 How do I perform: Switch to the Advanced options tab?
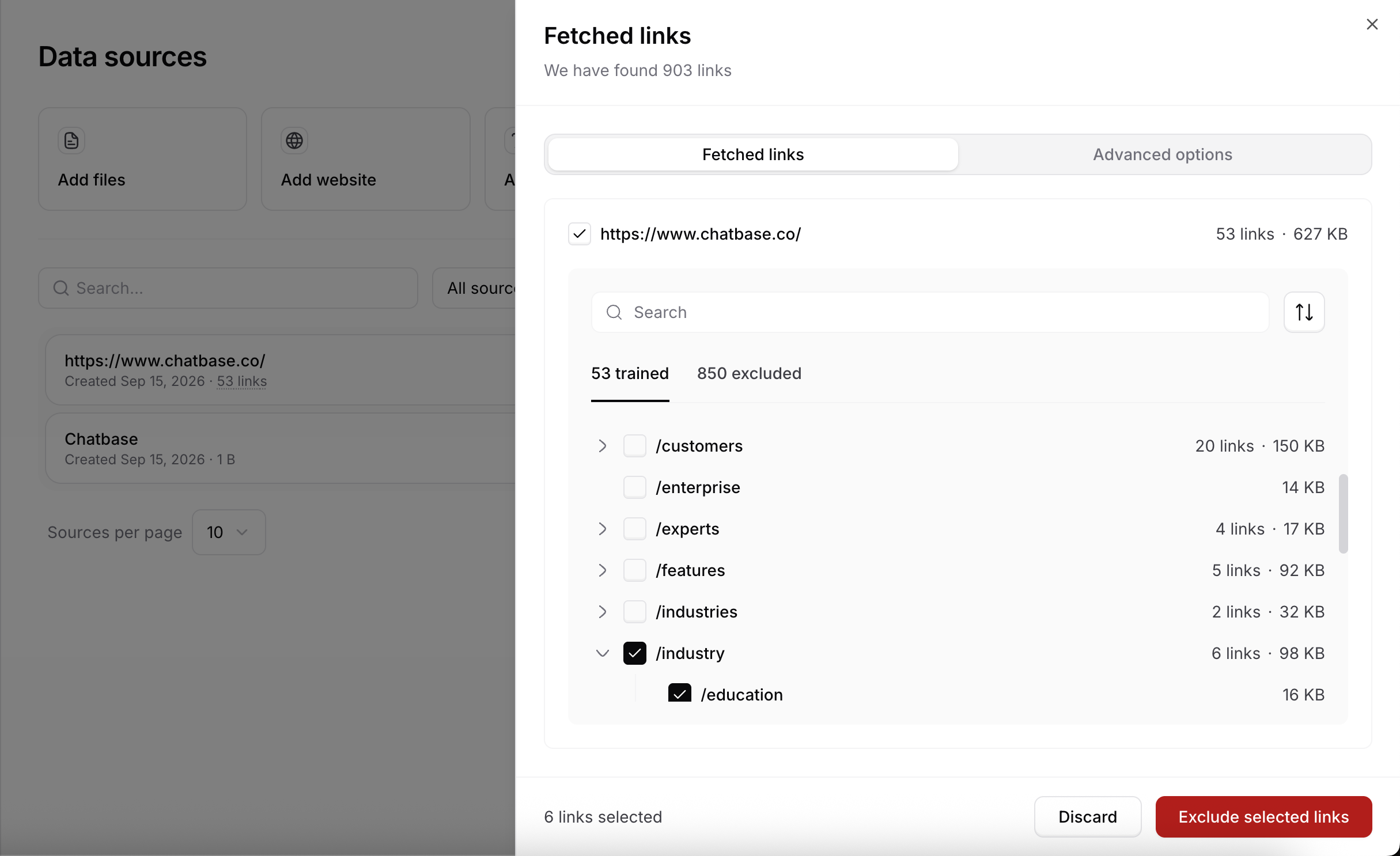[x=1163, y=154]
